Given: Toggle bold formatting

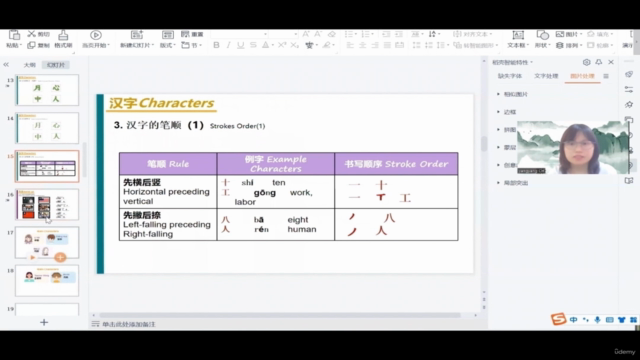Looking at the screenshot, I should point(216,45).
